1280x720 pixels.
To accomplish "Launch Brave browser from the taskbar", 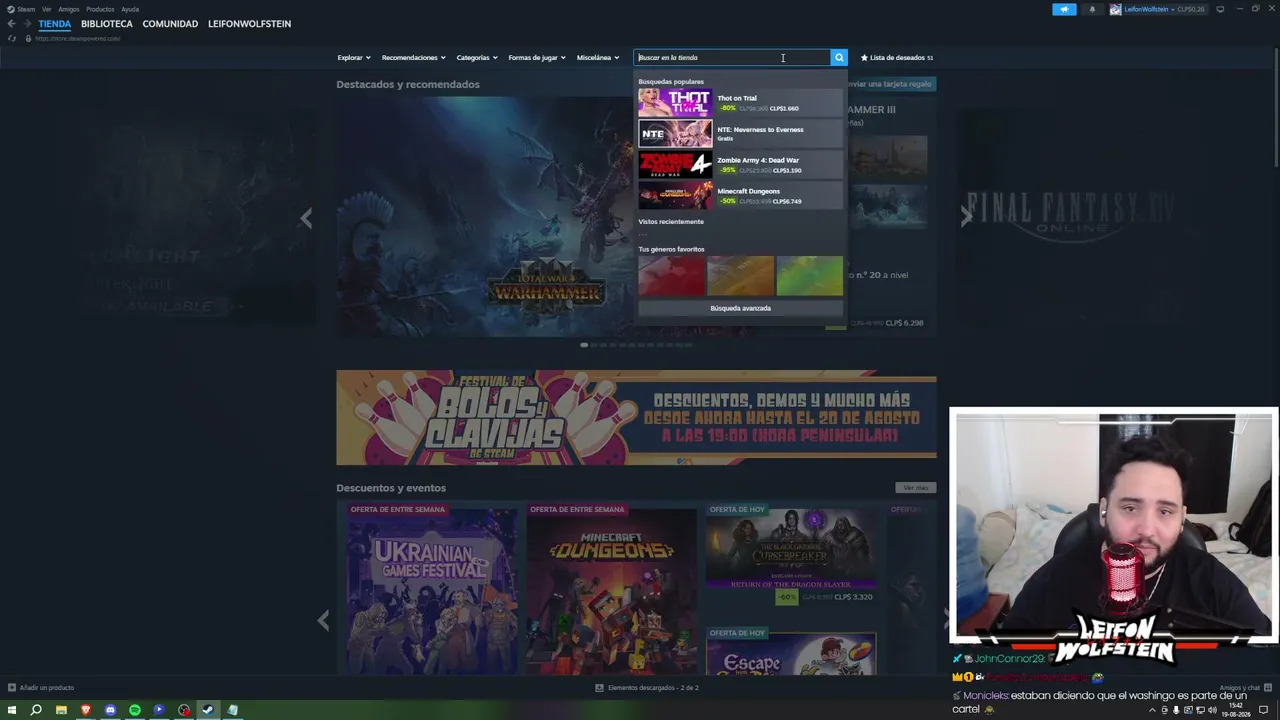I will (86, 710).
